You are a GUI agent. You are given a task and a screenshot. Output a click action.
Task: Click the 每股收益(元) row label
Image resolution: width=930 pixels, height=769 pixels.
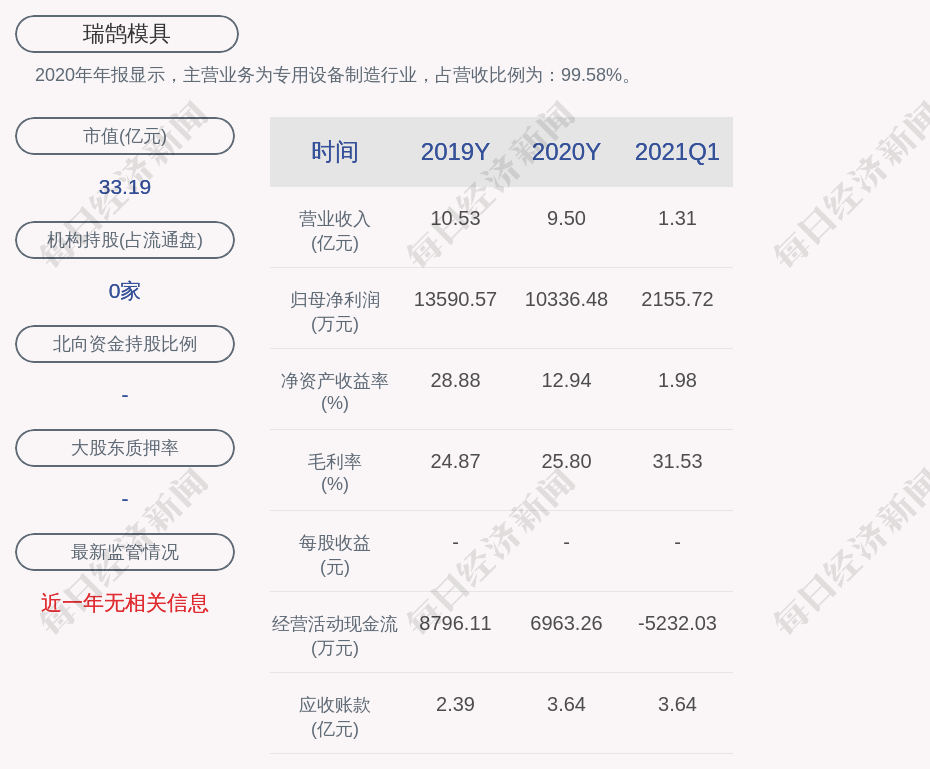click(335, 554)
